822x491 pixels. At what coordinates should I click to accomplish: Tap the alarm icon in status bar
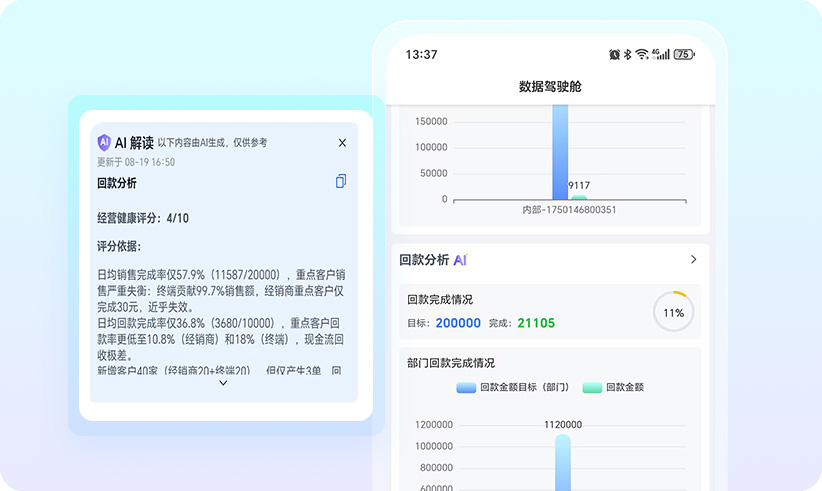tap(614, 54)
